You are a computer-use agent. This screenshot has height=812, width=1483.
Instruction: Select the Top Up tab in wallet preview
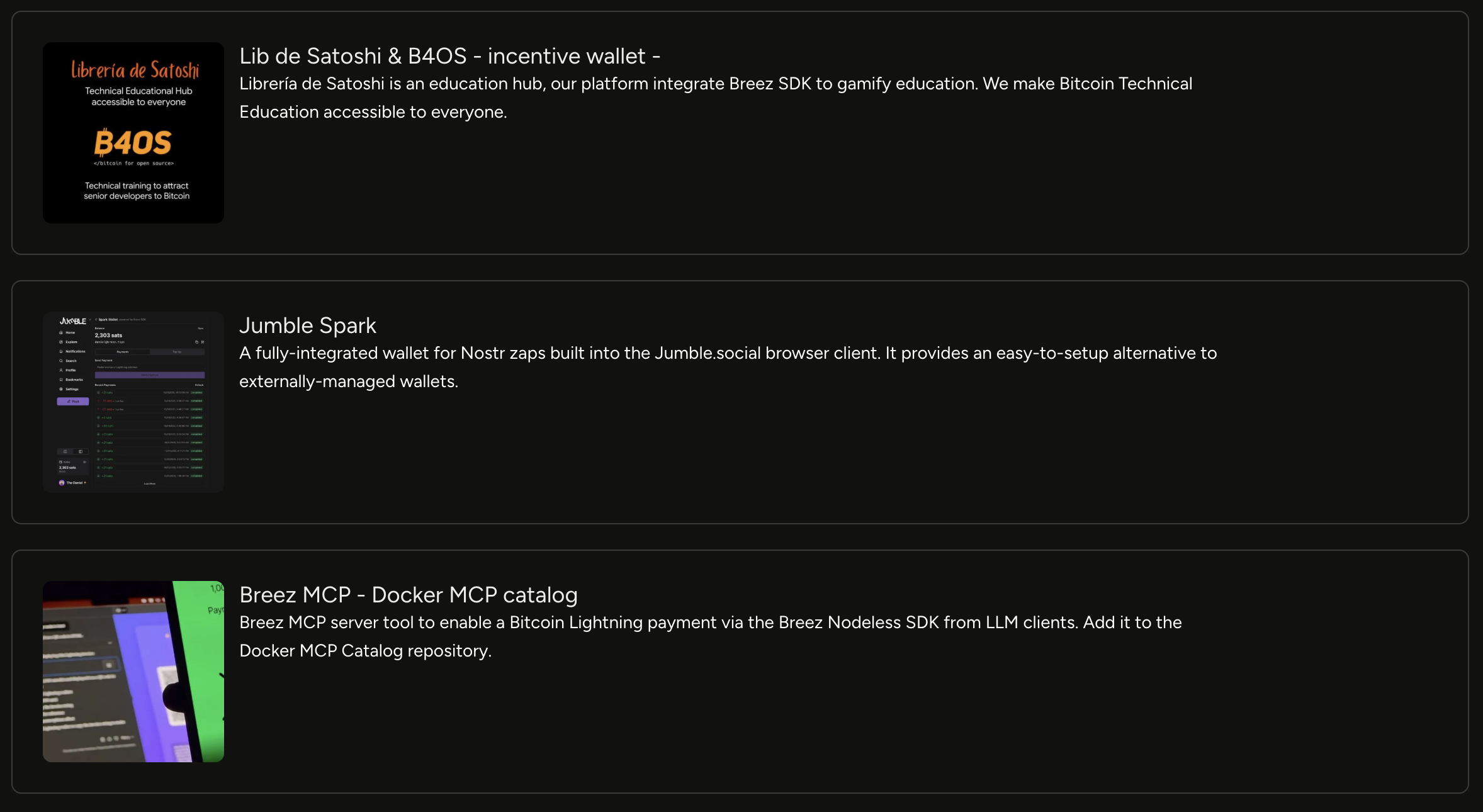pyautogui.click(x=177, y=352)
